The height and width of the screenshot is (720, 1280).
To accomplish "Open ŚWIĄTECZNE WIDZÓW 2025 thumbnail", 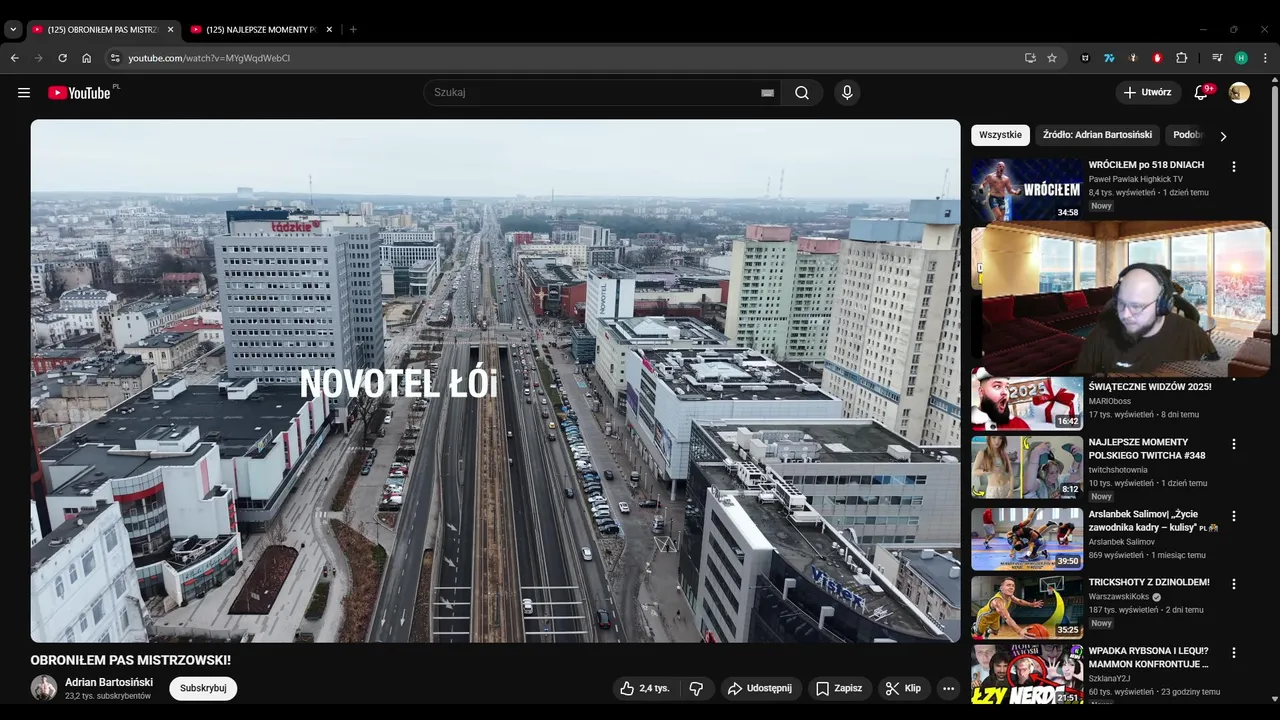I will pos(1027,401).
